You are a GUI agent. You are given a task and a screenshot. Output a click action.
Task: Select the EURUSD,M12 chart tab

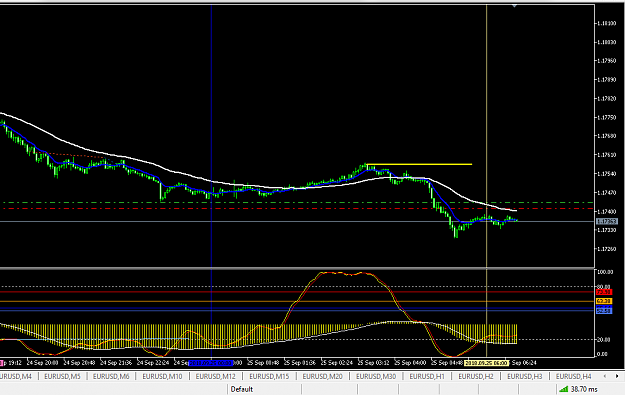215,376
